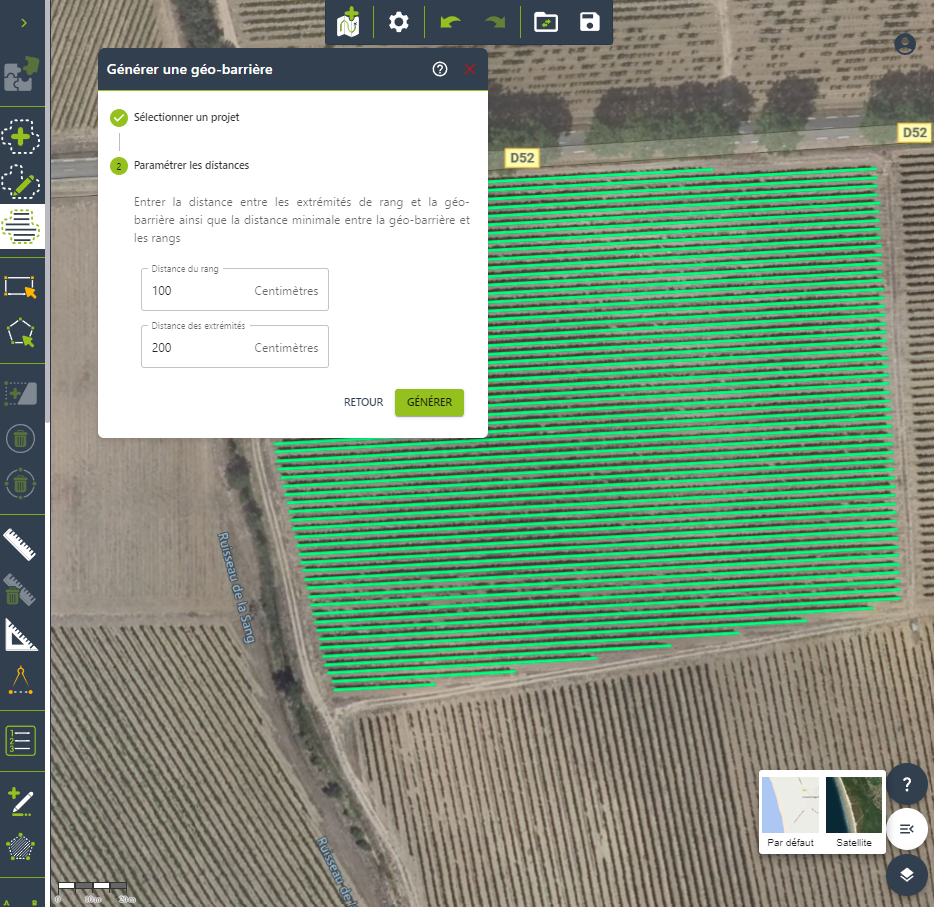Save project using the floppy disk icon
Viewport: 934px width, 907px height.
tap(590, 22)
